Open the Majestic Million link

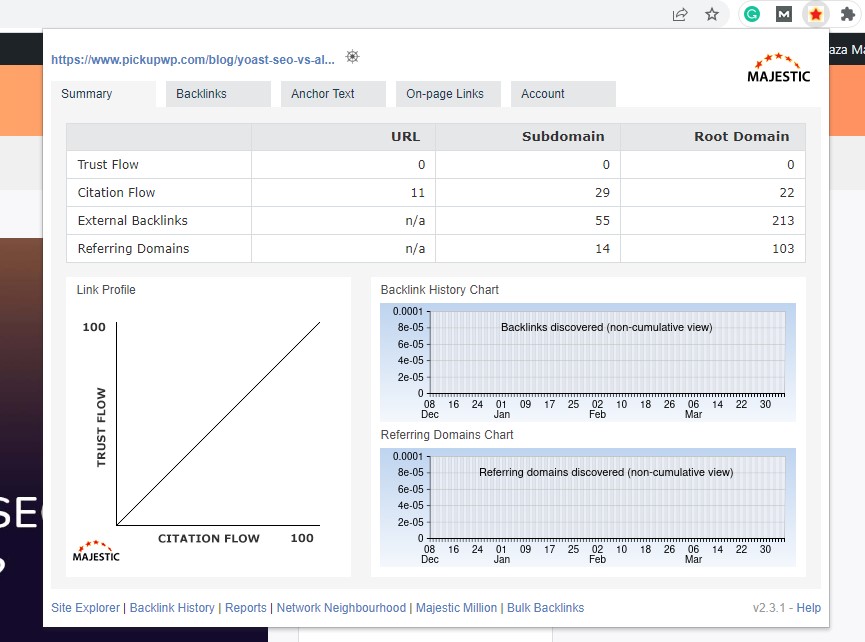(x=456, y=608)
